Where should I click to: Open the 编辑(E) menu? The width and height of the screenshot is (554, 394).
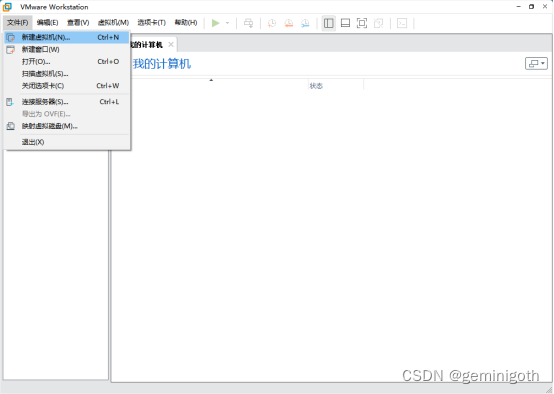(47, 23)
